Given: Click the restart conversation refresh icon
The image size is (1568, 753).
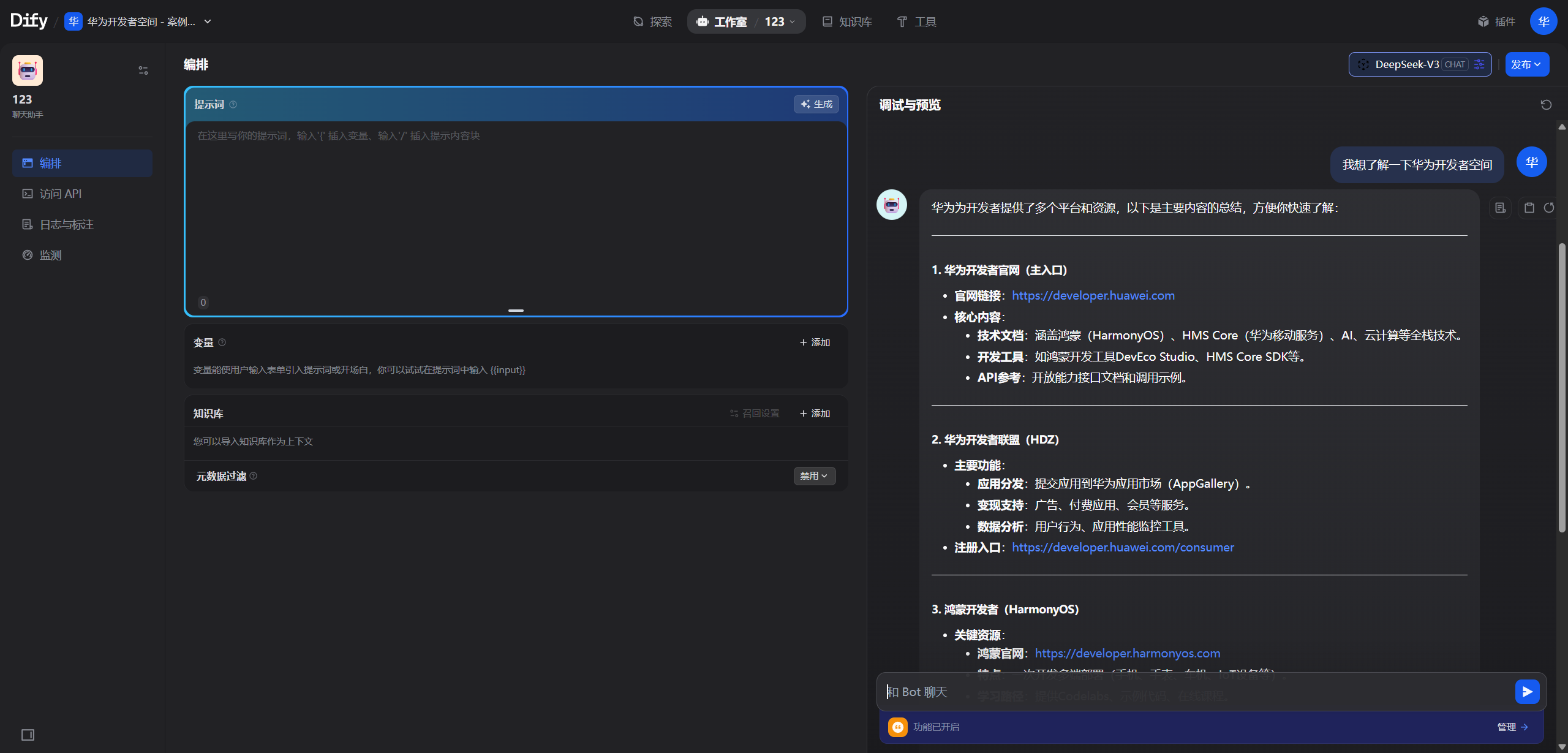Looking at the screenshot, I should click(x=1546, y=105).
